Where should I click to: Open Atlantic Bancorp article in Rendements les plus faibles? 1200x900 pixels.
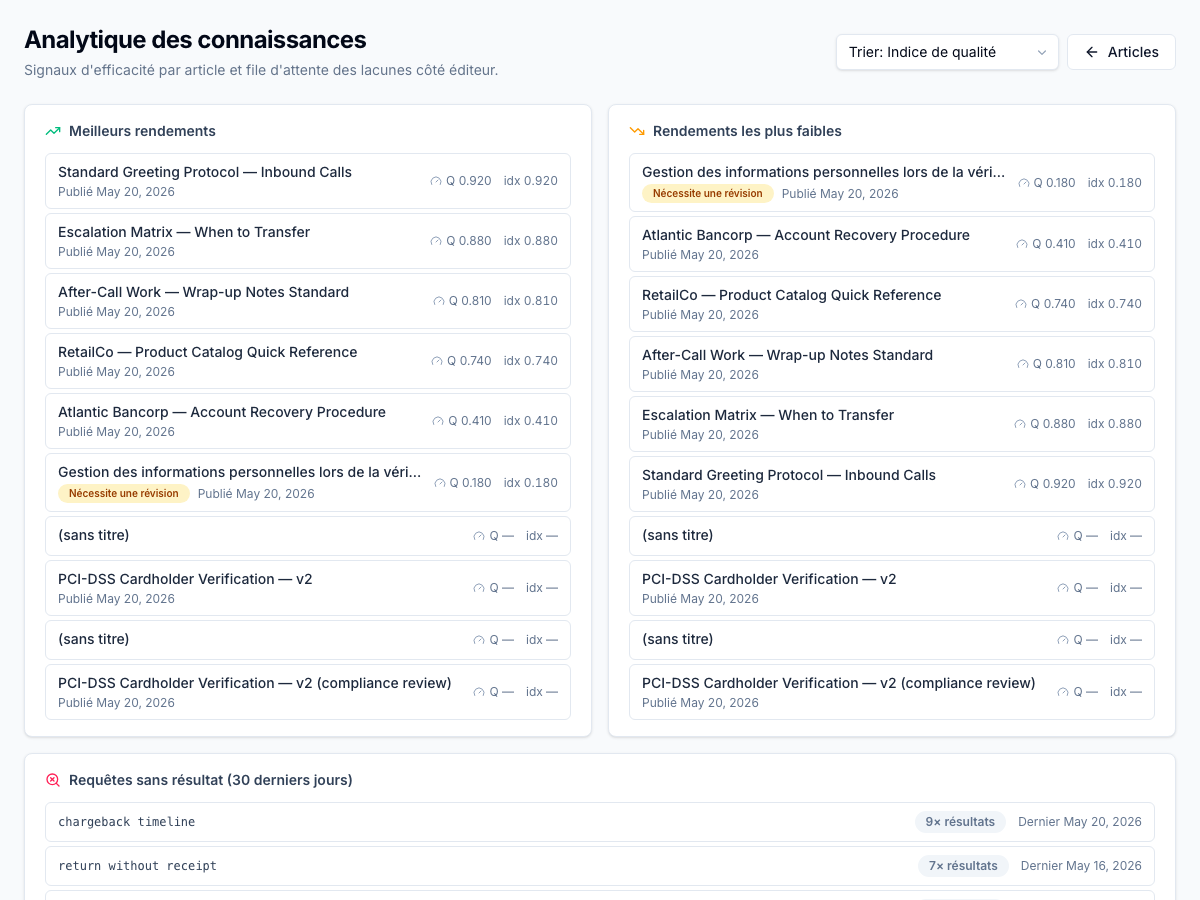pyautogui.click(x=892, y=244)
